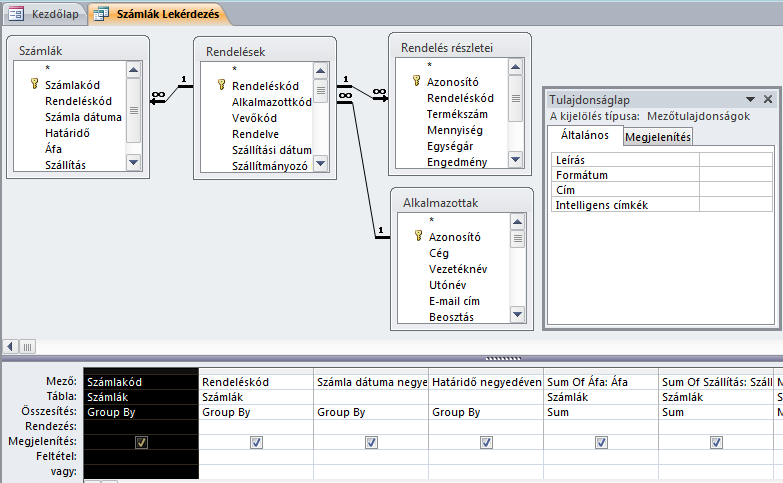783x483 pixels.
Task: Select Alkalmazottkód field in Rendelések table
Action: coord(271,102)
